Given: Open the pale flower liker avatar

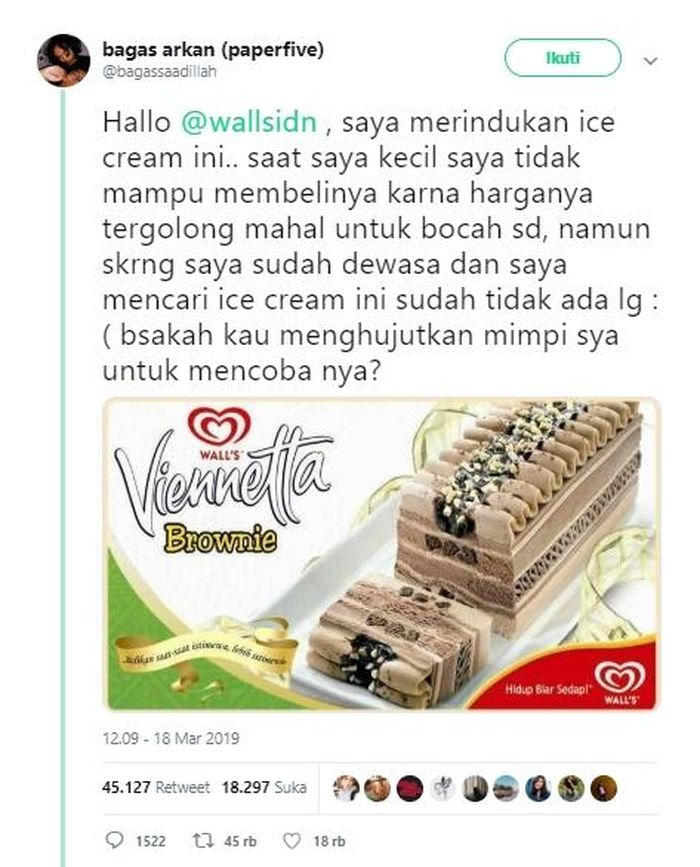Looking at the screenshot, I should pyautogui.click(x=443, y=788).
